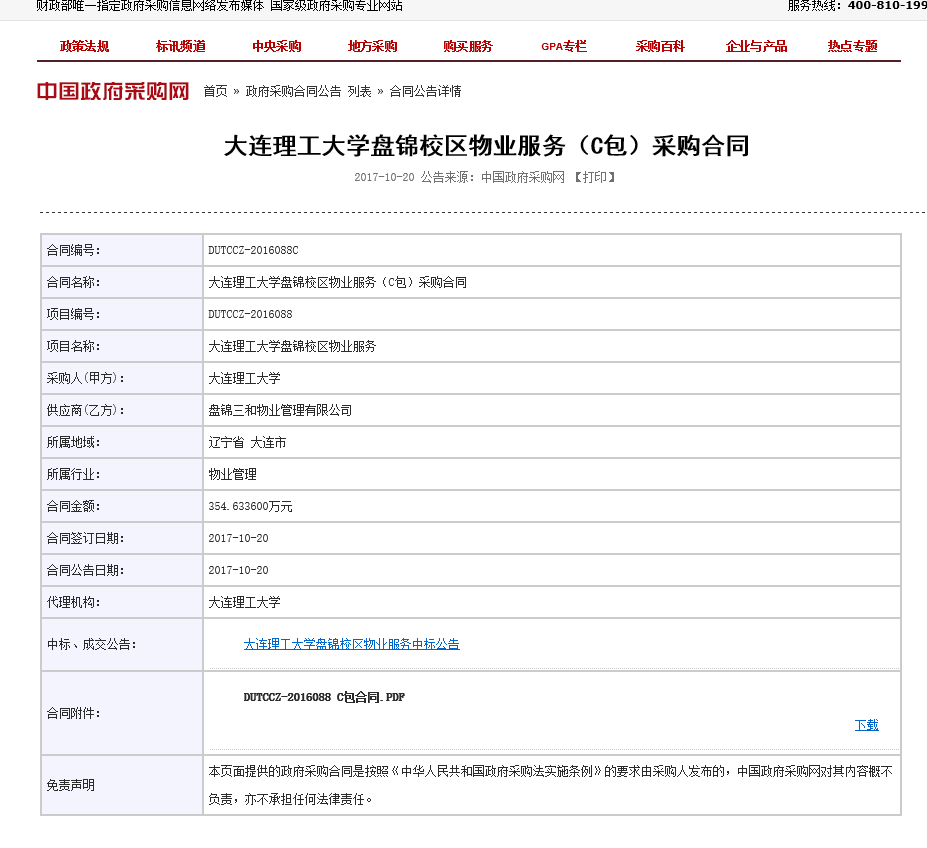Open the 采购百科 section
Screen dimensions: 927x848
(x=660, y=46)
